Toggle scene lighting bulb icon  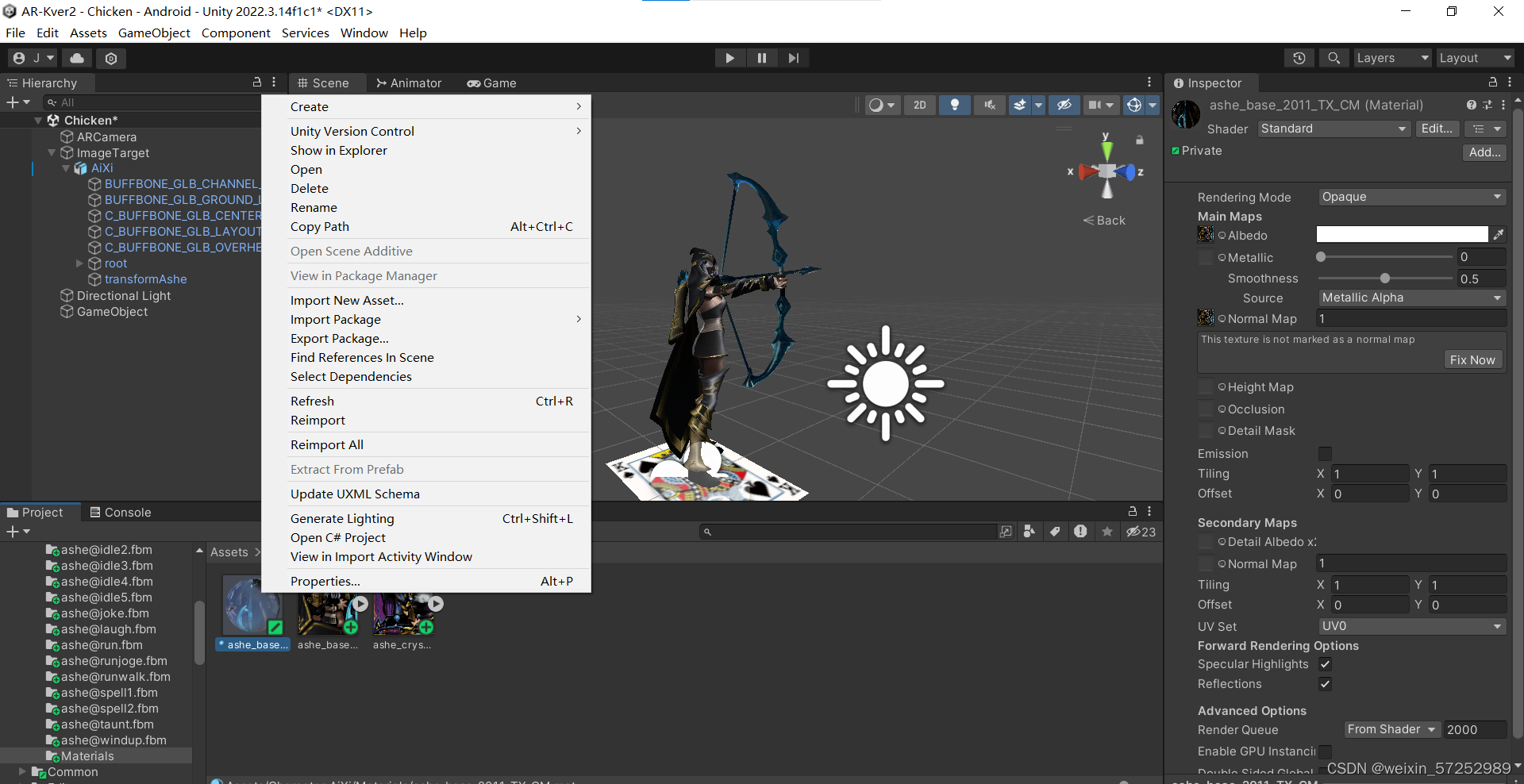tap(955, 105)
